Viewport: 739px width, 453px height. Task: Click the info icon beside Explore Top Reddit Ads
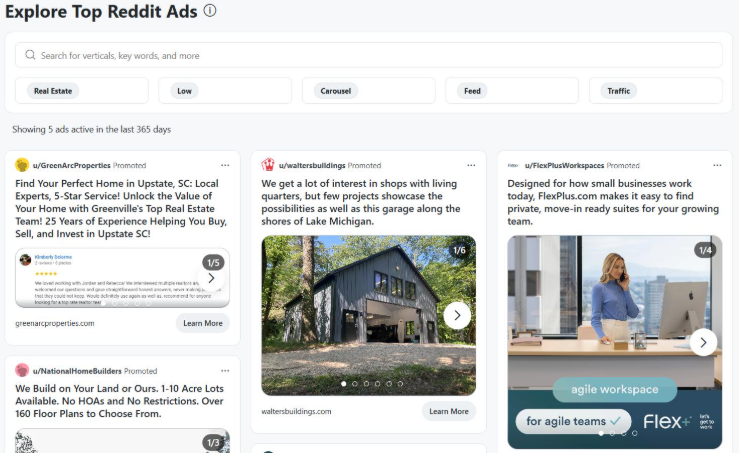pyautogui.click(x=210, y=11)
